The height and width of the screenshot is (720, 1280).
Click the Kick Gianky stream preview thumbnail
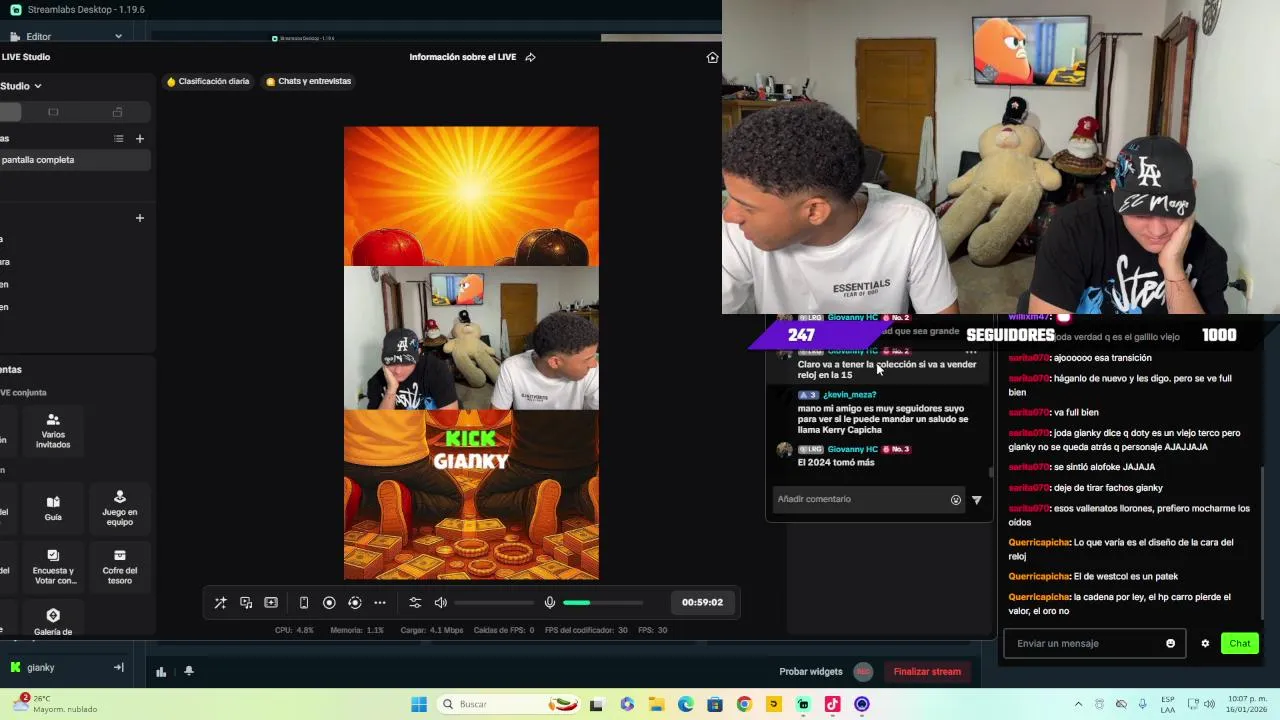(471, 353)
